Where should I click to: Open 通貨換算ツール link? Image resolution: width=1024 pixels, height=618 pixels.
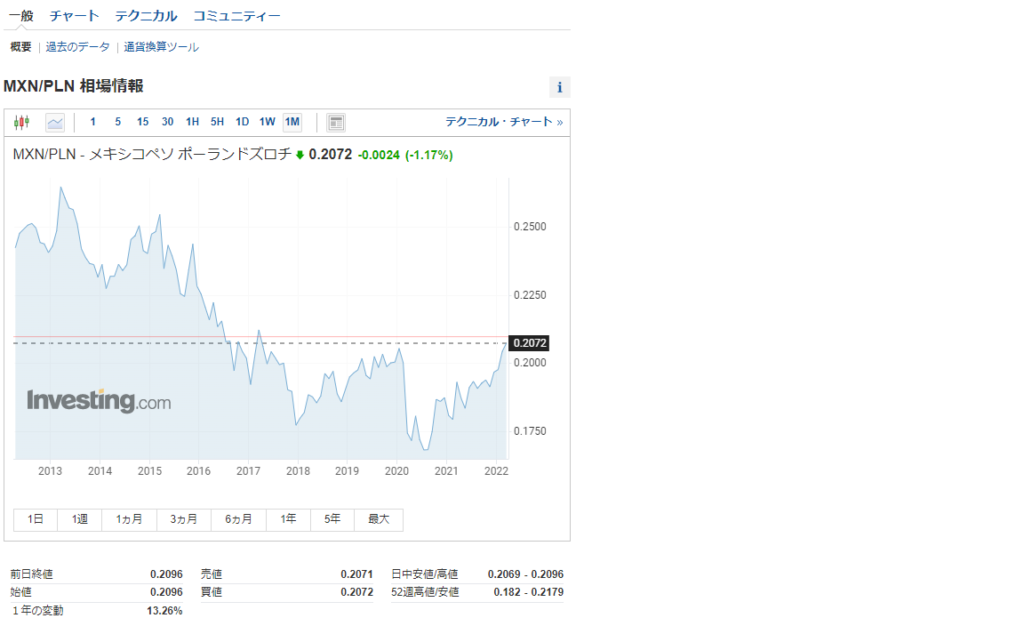tap(161, 47)
